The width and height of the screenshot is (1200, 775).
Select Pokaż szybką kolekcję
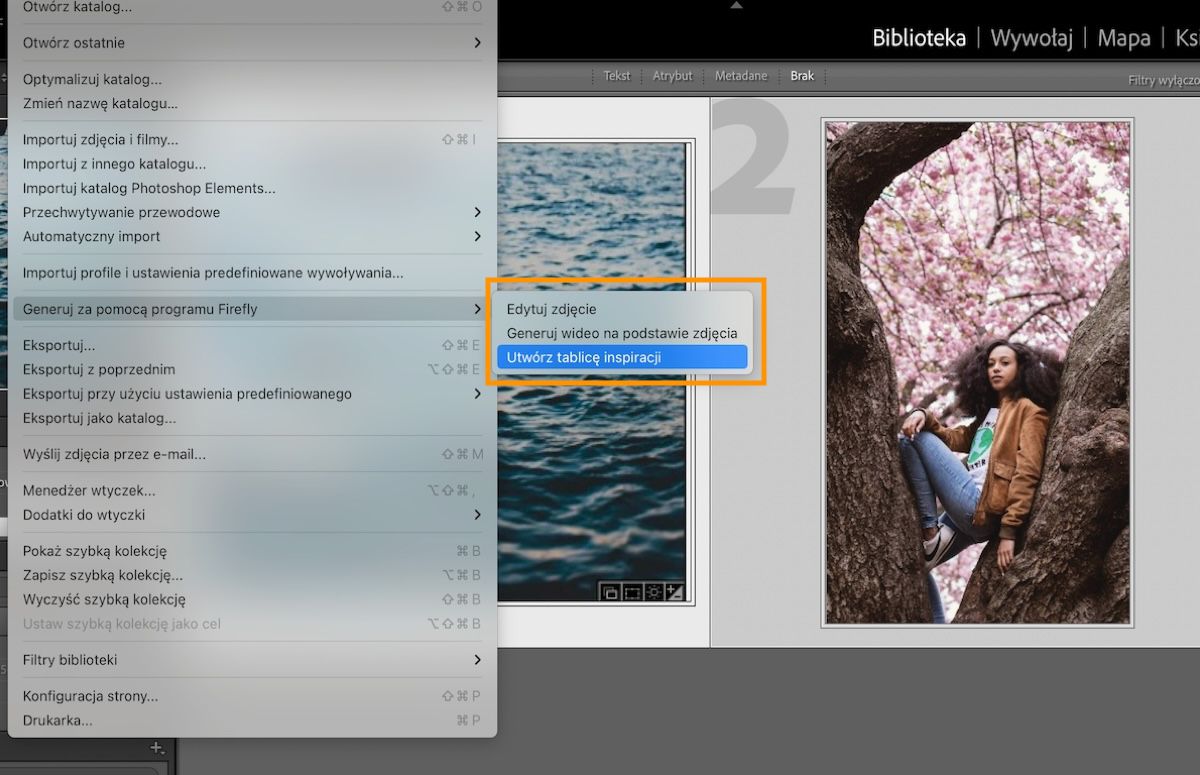click(252, 551)
